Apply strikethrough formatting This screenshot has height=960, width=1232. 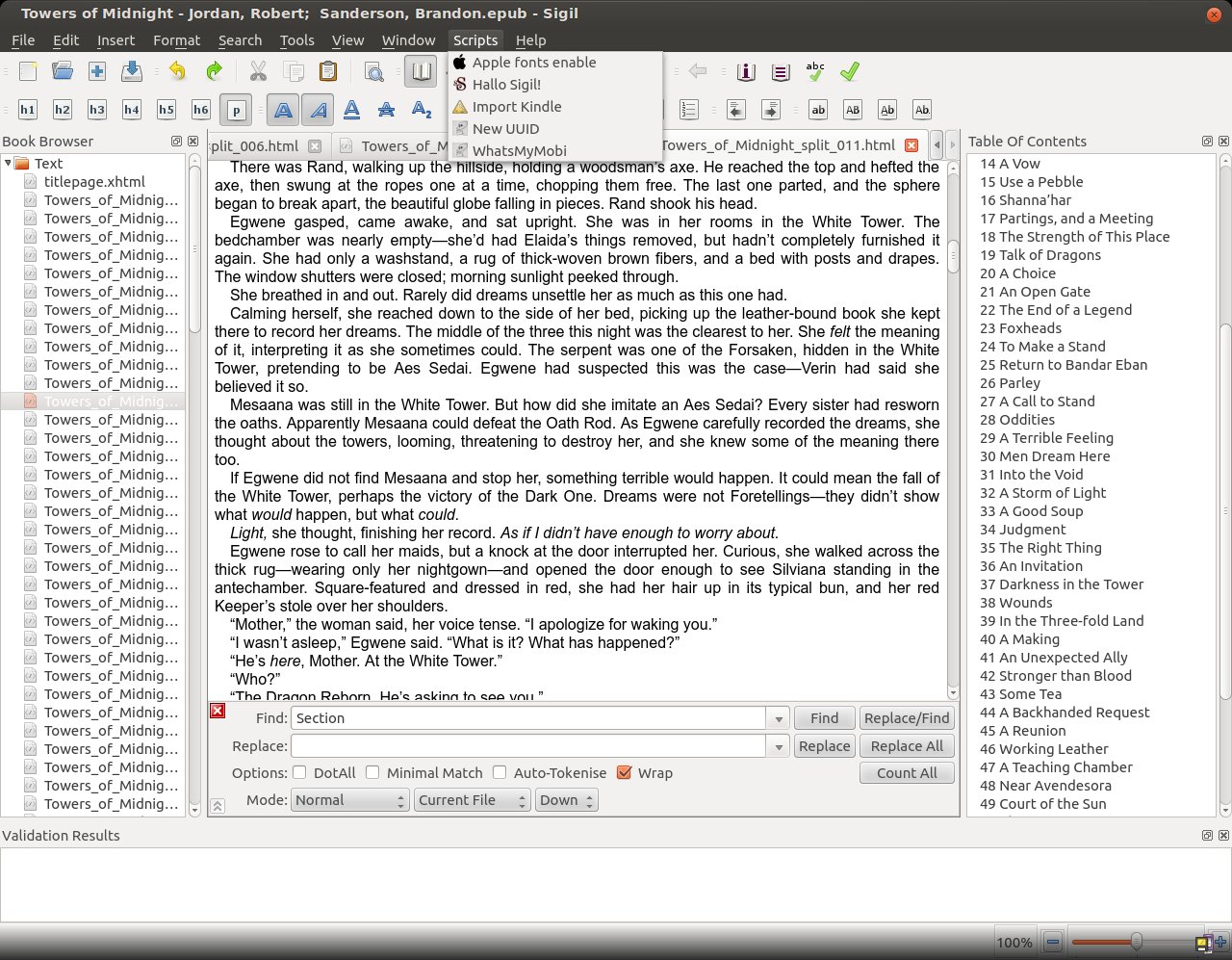tap(387, 110)
